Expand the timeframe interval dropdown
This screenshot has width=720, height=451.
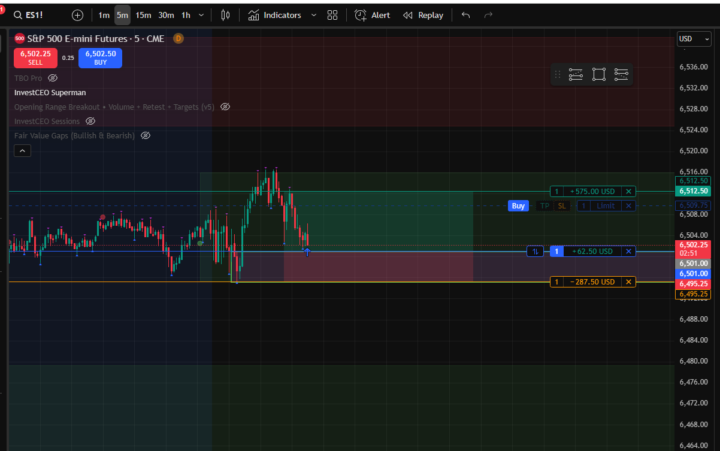click(x=201, y=15)
